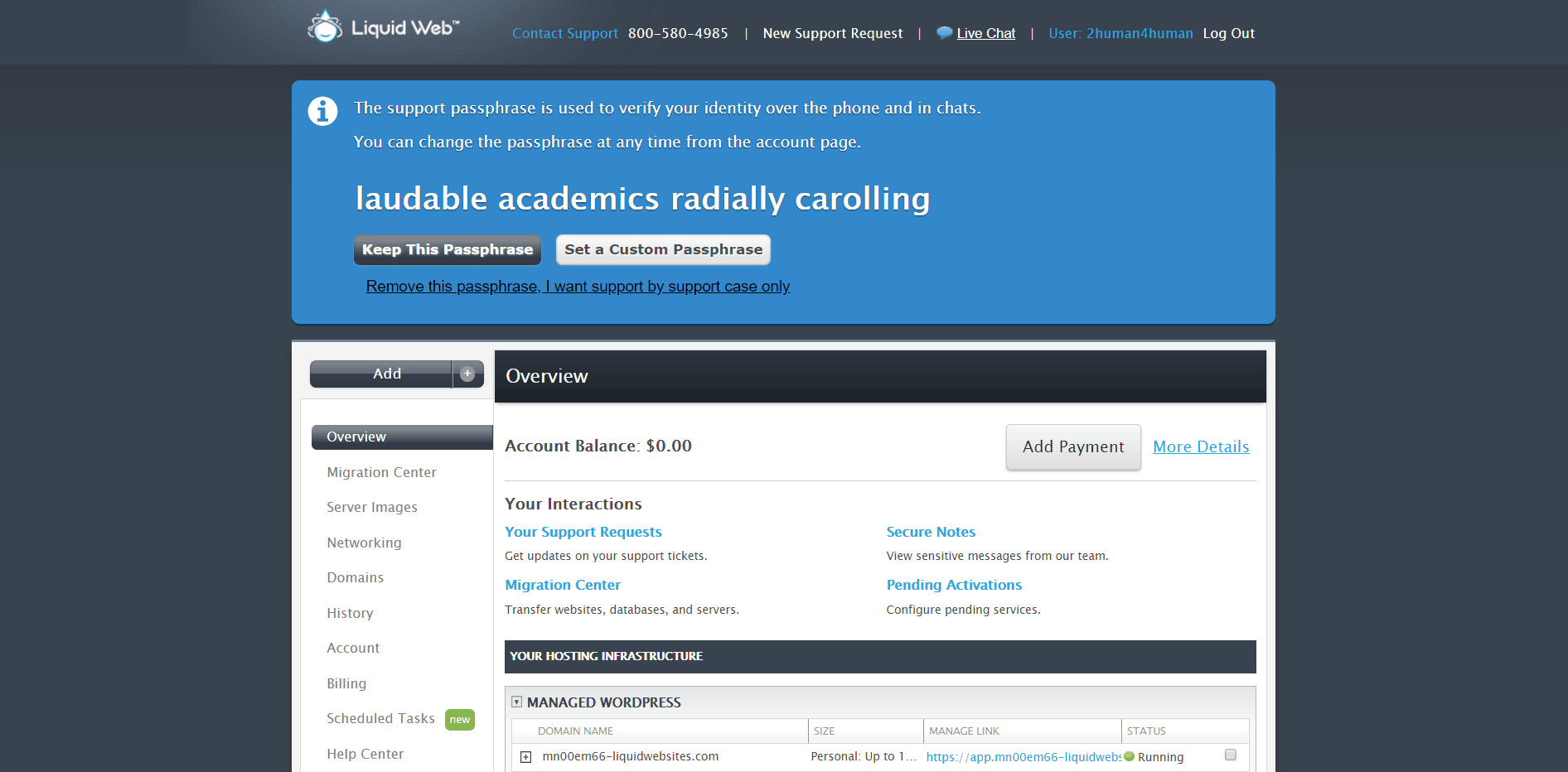Open Migration Center from the sidebar
This screenshot has height=772, width=1568.
click(x=381, y=472)
